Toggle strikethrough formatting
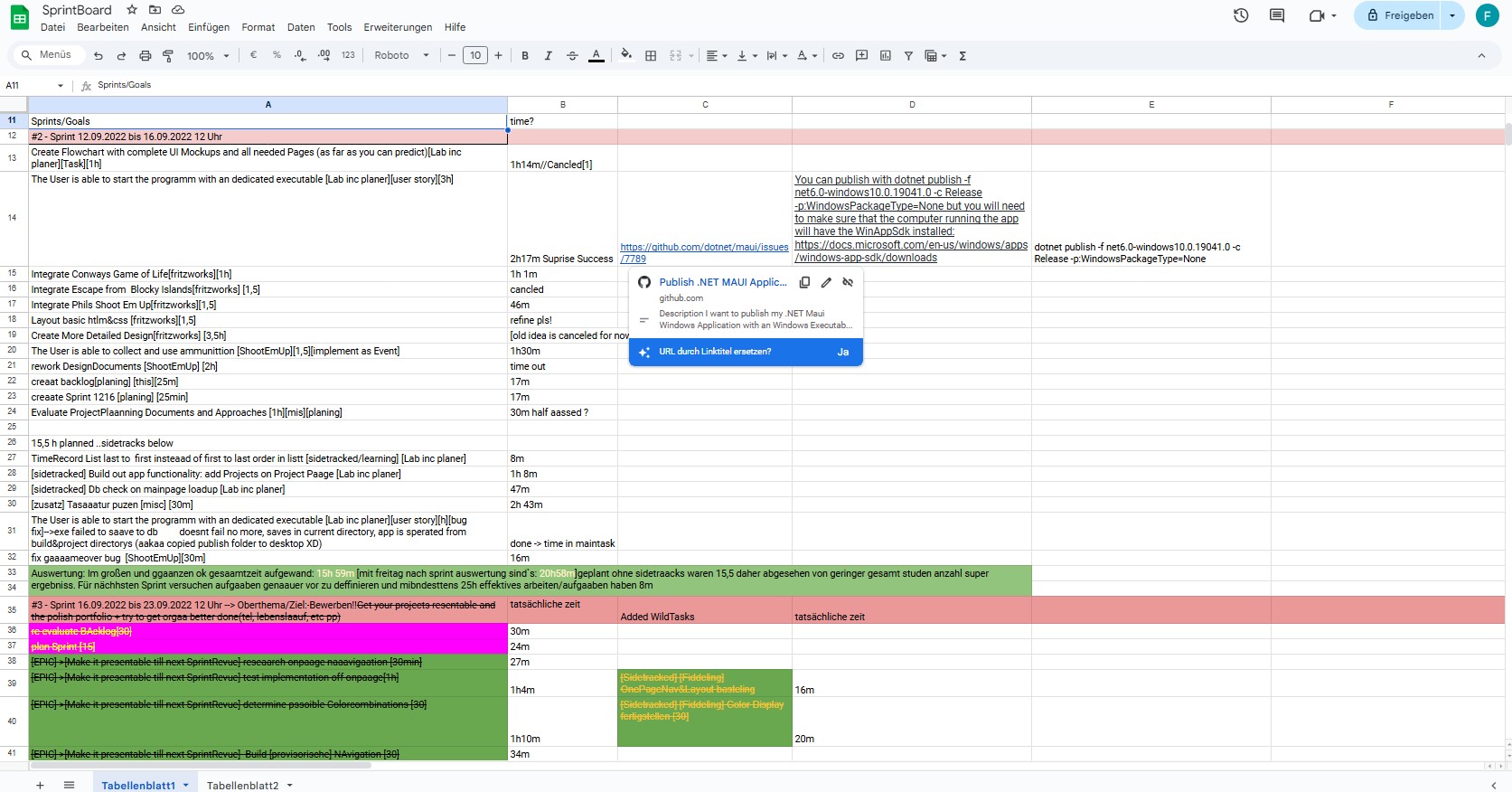Viewport: 1512px width, 792px height. click(x=572, y=55)
